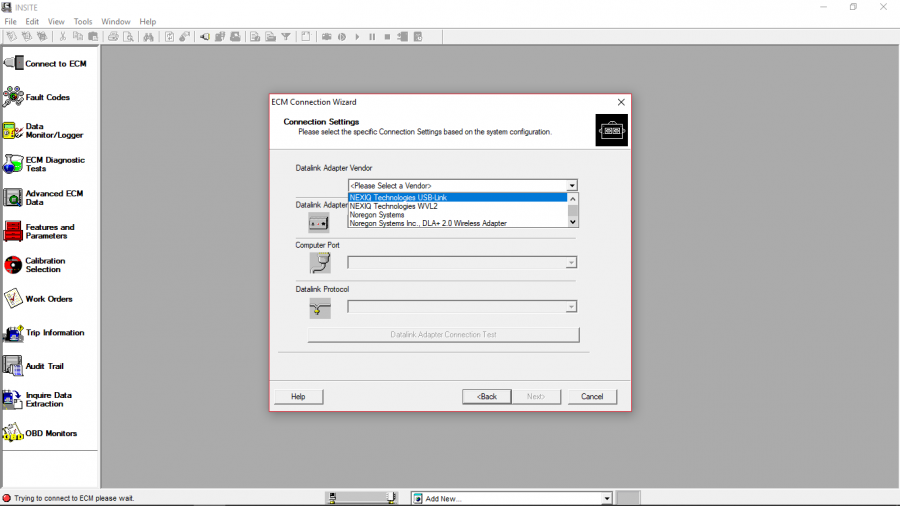Open the Tools menu
Viewport: 900px width, 506px height.
pos(83,21)
